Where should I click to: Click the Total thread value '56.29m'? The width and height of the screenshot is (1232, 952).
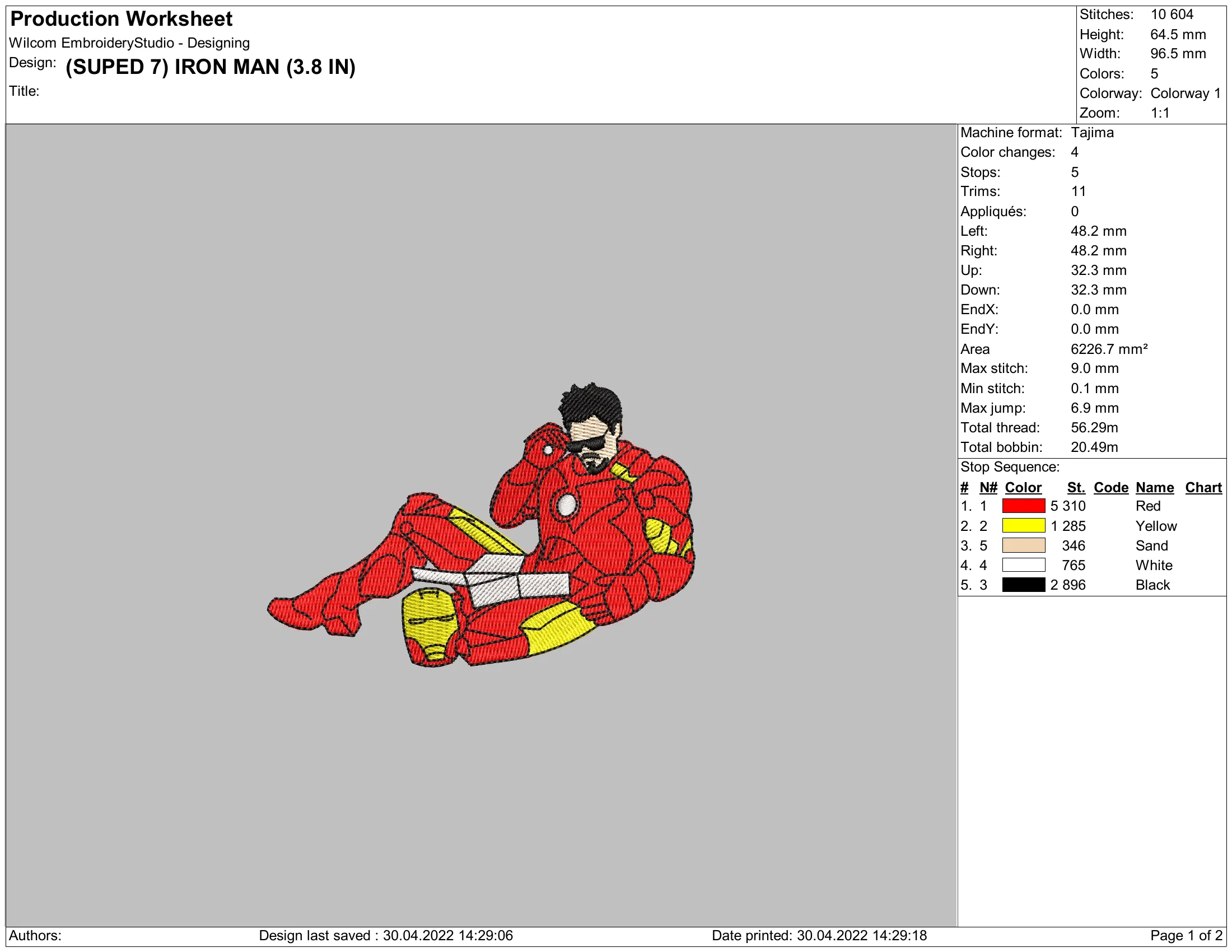point(1094,427)
